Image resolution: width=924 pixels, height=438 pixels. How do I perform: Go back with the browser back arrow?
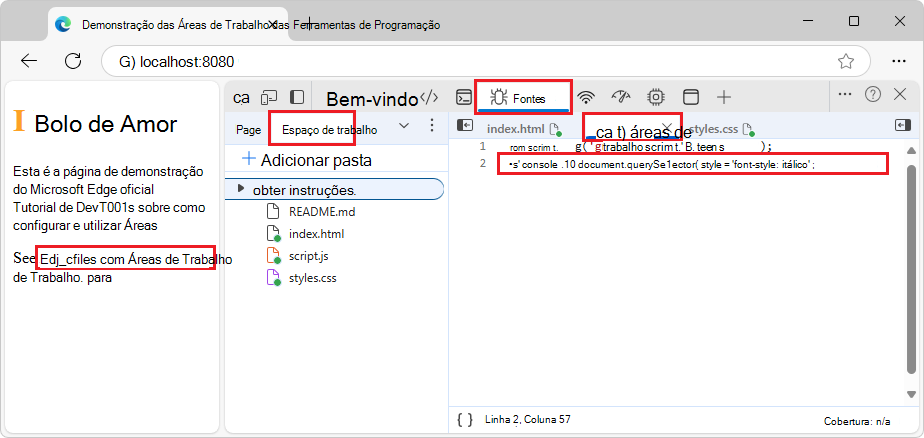pos(29,61)
